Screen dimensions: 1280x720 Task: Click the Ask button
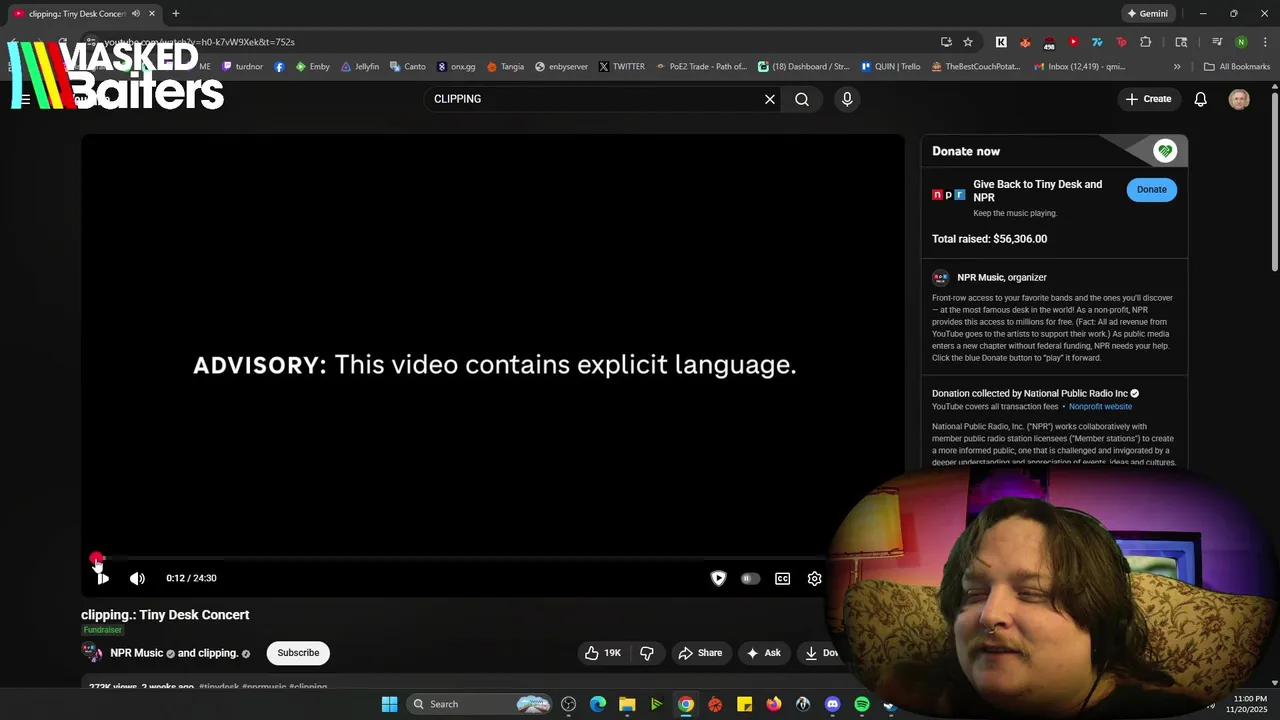coord(763,653)
